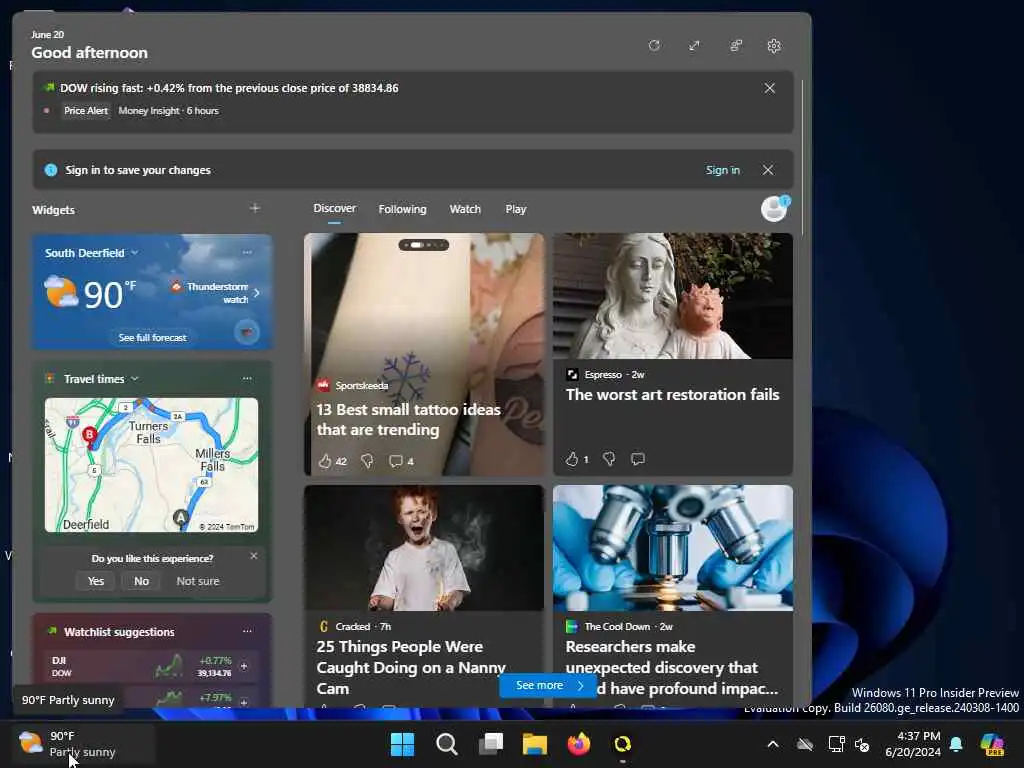Image resolution: width=1024 pixels, height=768 pixels.
Task: Choose Not sure for experience prompt
Action: (198, 581)
